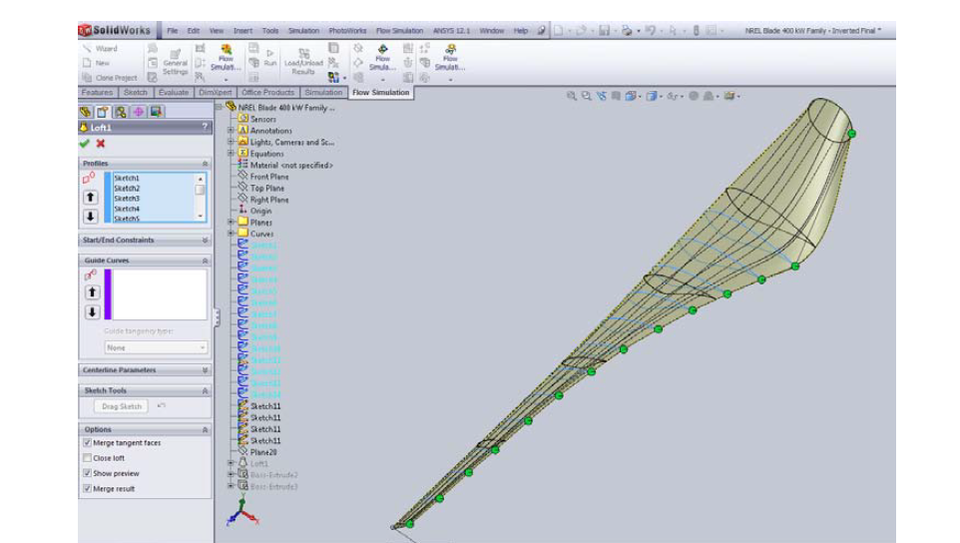960x543 pixels.
Task: Move profile up with the Profiles up arrow
Action: click(91, 197)
